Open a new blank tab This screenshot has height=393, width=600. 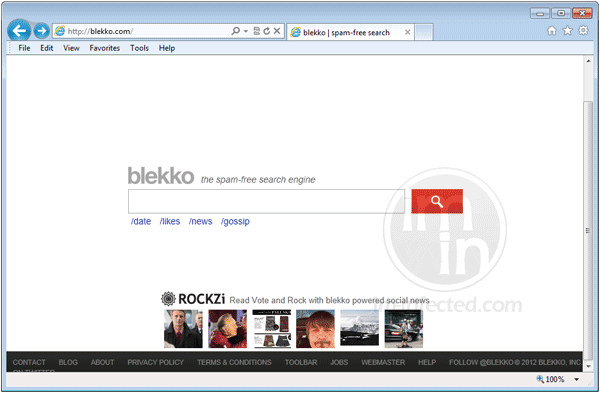click(424, 32)
